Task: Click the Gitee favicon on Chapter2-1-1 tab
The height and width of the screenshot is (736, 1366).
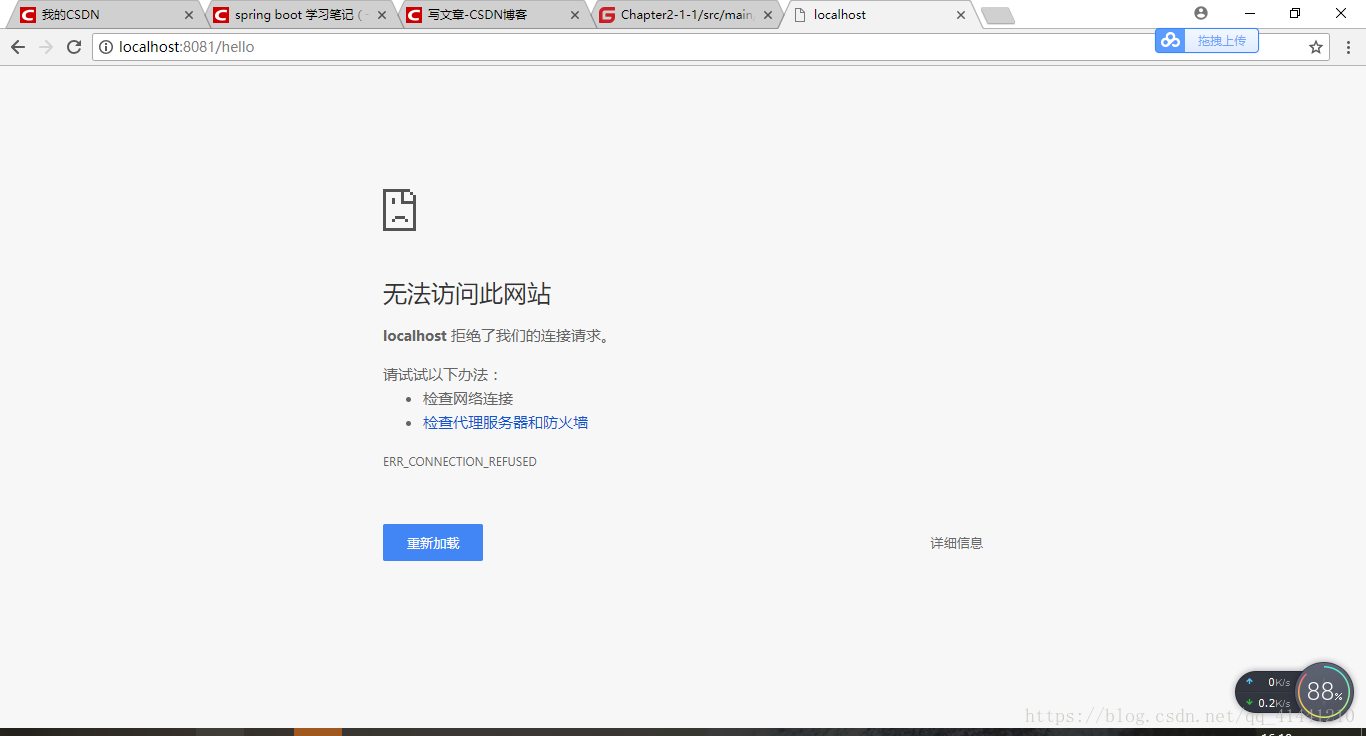Action: coord(607,15)
